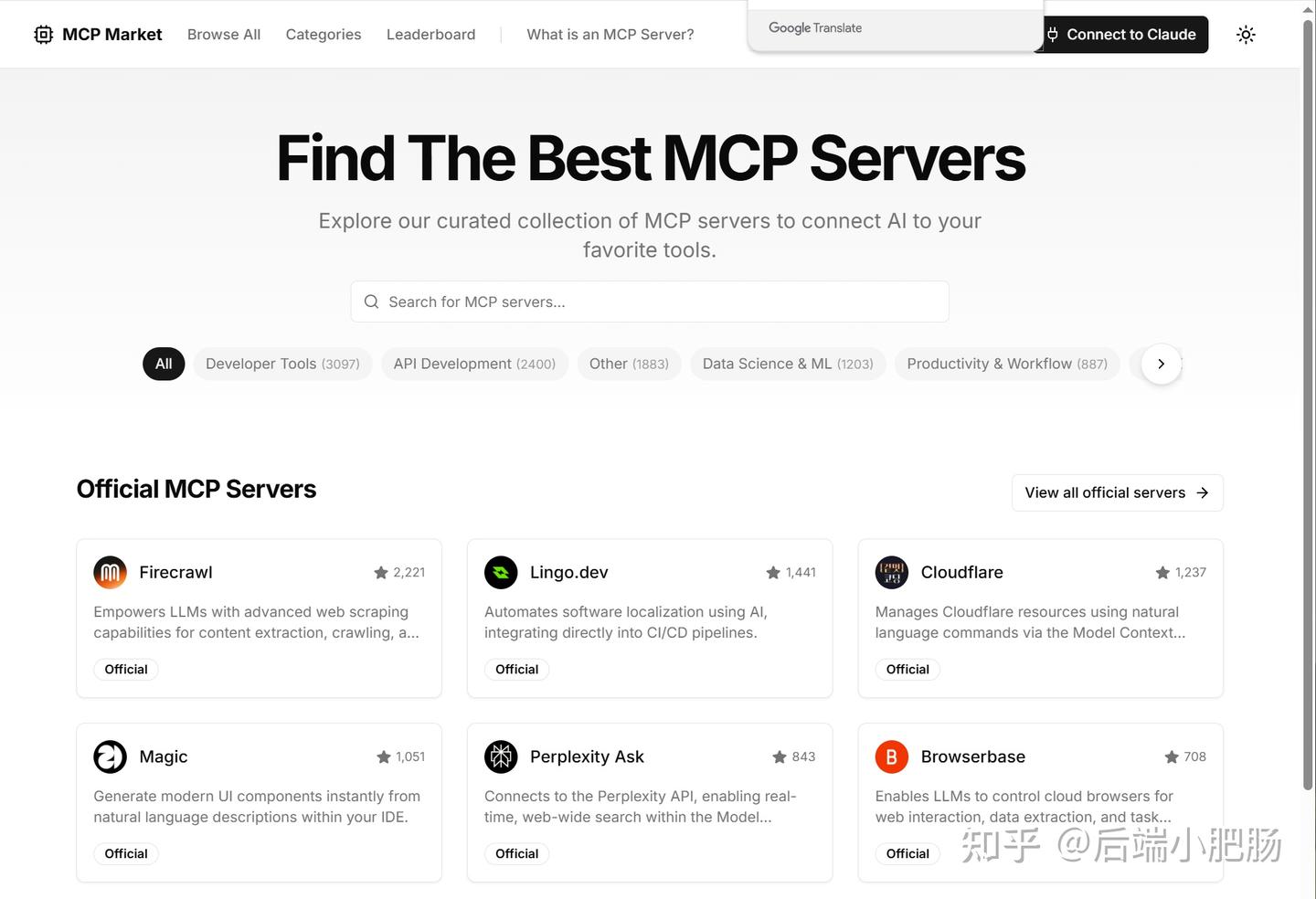Open the Firecrawl logo icon
Viewport: 1316px width, 899px height.
pos(111,573)
